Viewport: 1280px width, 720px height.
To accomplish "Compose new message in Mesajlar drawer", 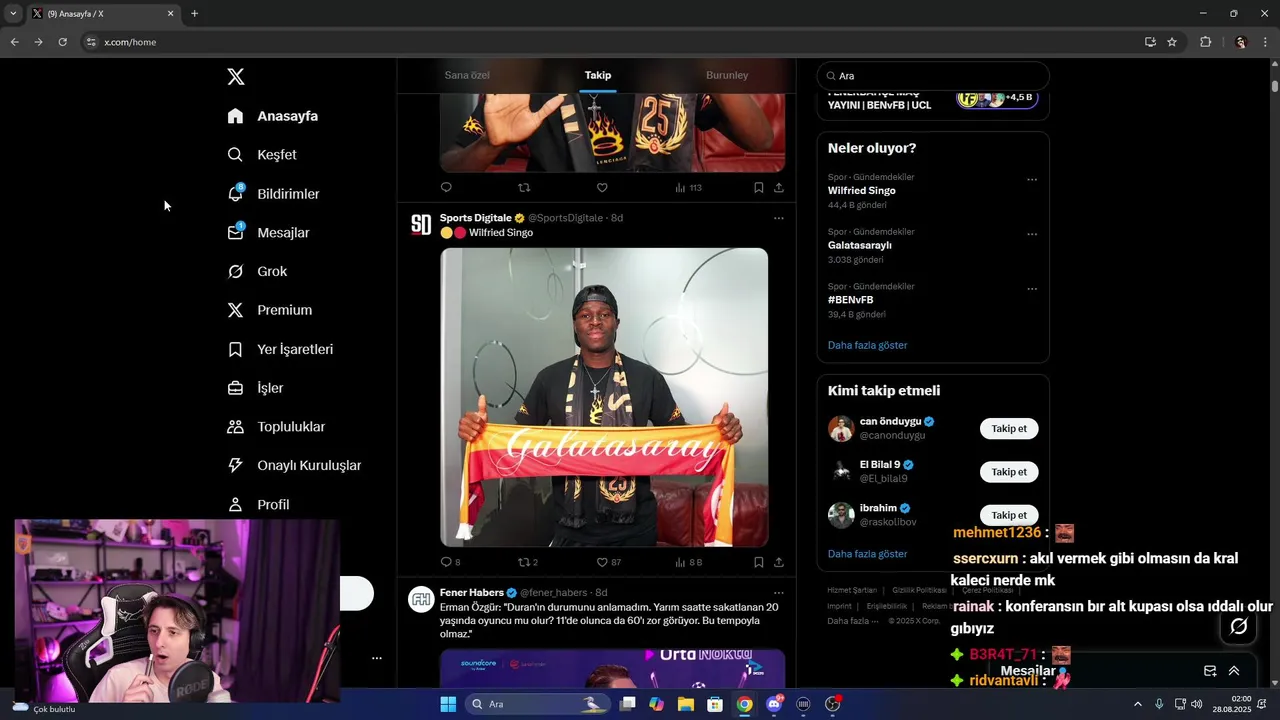I will (1210, 671).
